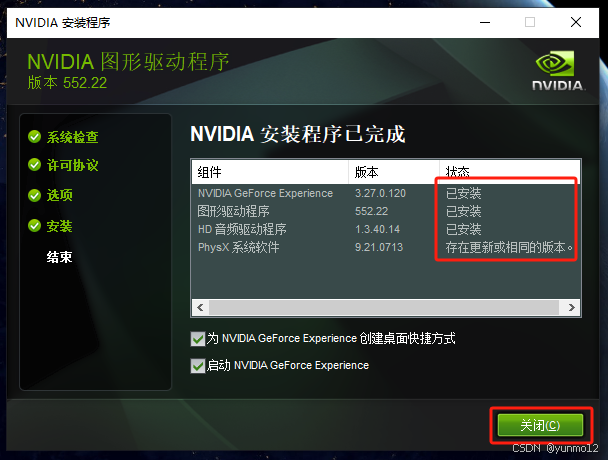
Task: Select the 许可协议 step in the sidebar
Action: (x=73, y=165)
